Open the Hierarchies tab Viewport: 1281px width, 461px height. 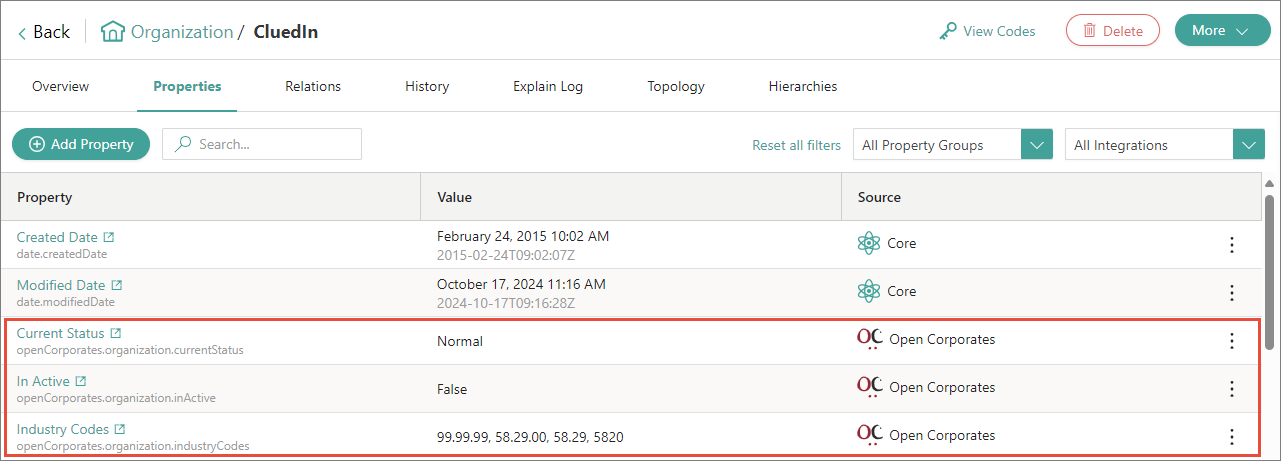pos(803,87)
